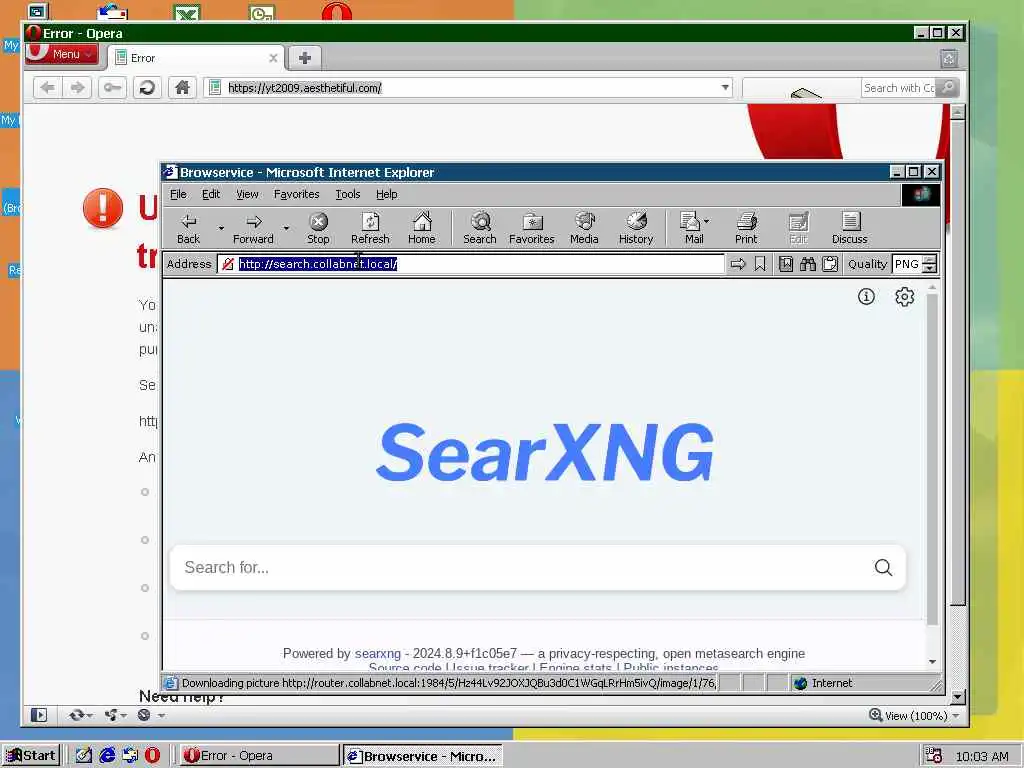Open the History toolbar button
The width and height of the screenshot is (1024, 768).
[x=635, y=228]
